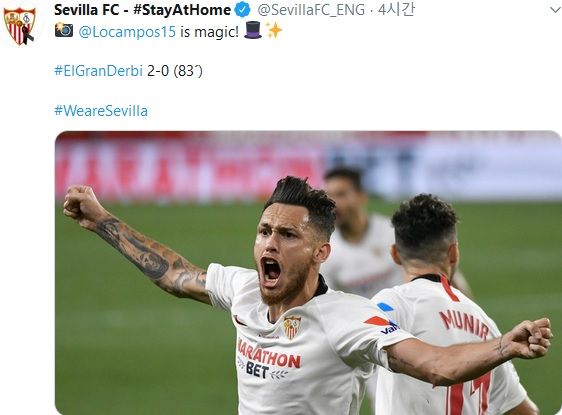Screen dimensions: 562x415
Task: Open the attached celebration photo
Action: (308, 273)
